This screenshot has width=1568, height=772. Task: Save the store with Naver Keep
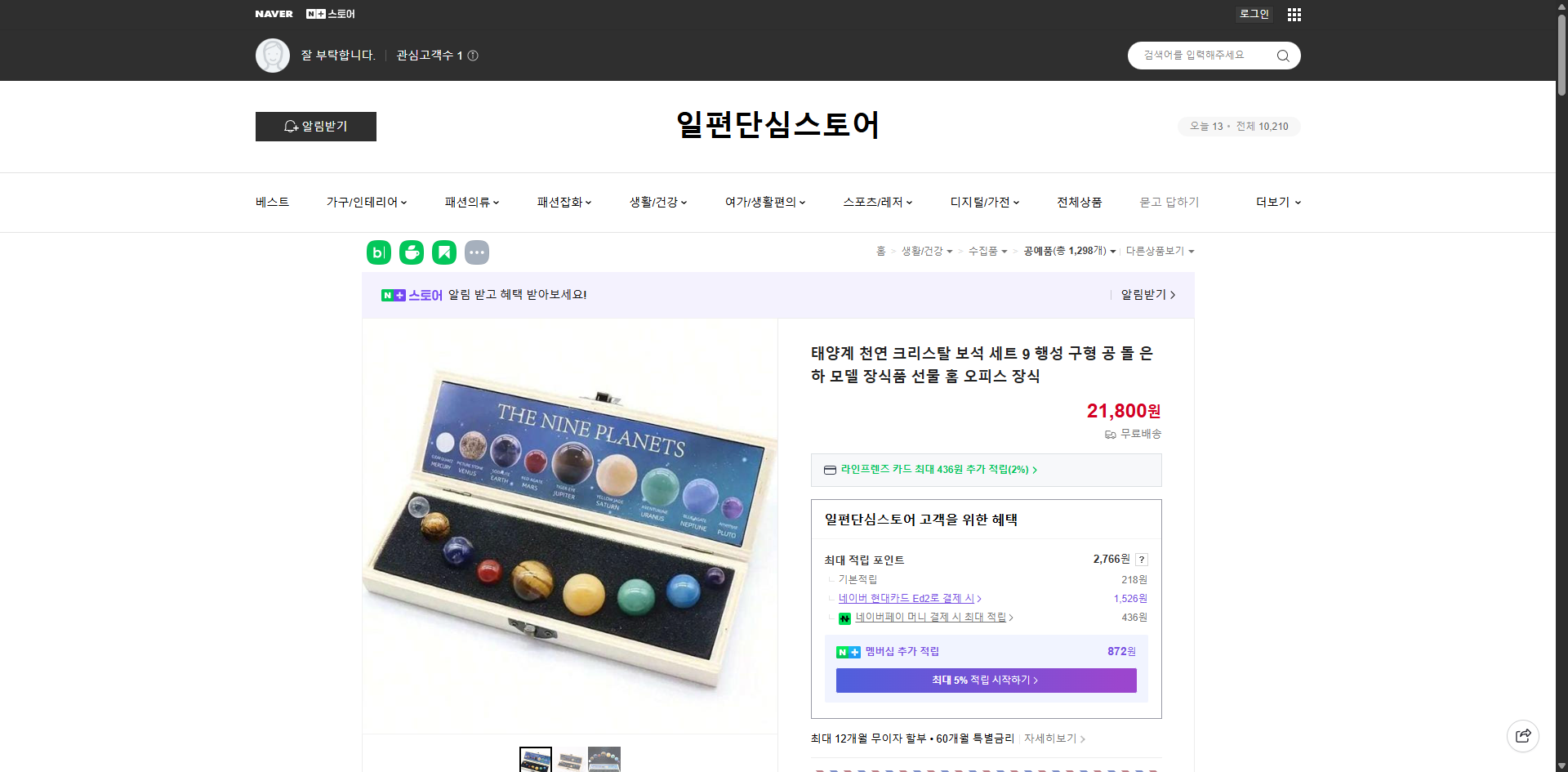(443, 252)
